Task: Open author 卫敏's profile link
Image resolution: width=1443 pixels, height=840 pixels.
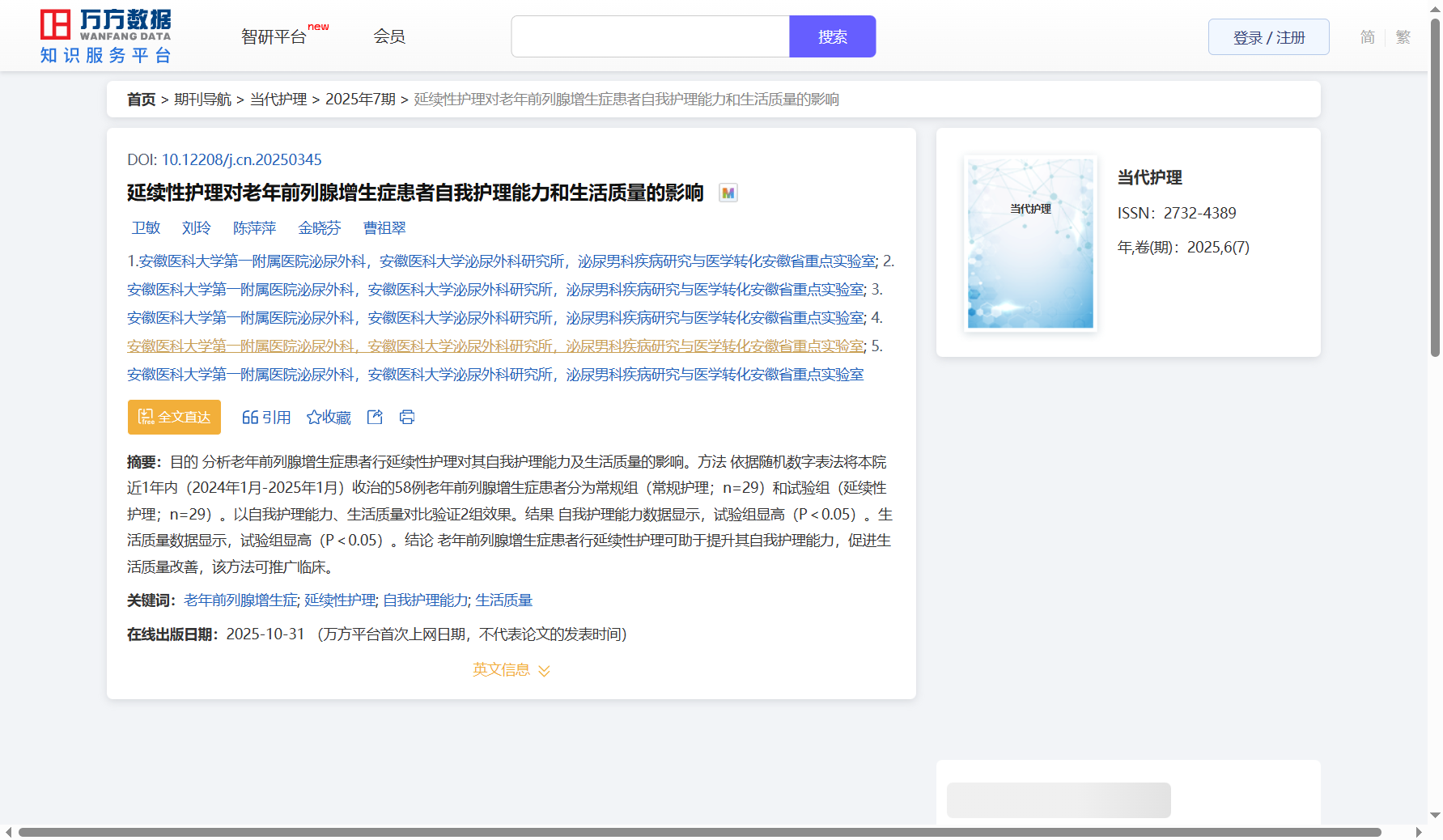Action: tap(146, 228)
